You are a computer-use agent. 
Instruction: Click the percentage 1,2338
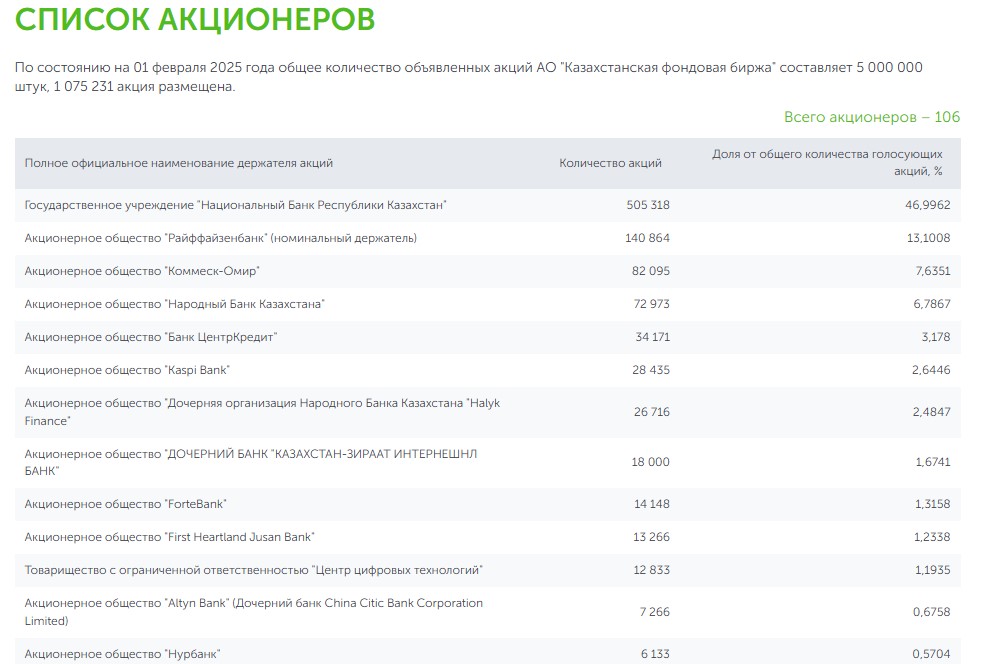932,538
